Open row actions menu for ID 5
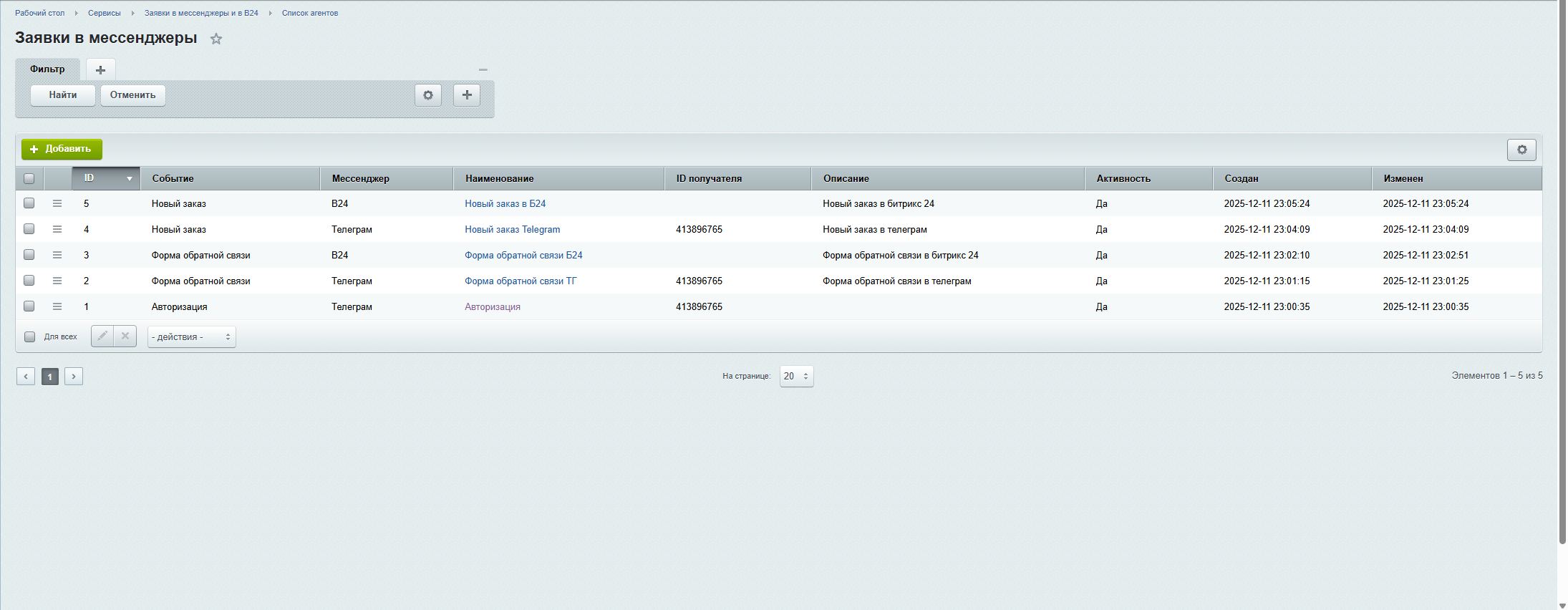 click(57, 204)
